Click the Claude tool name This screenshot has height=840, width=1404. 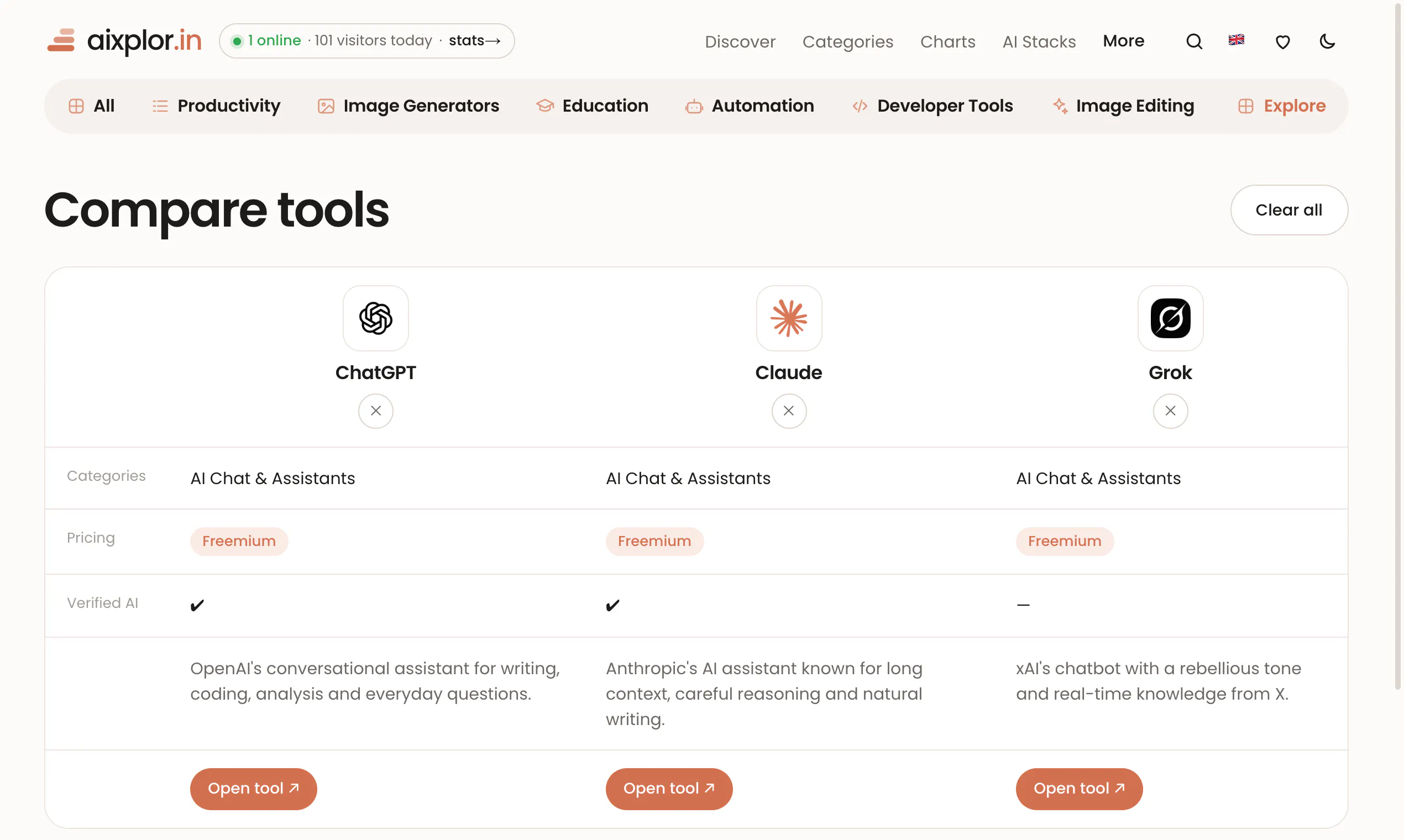pos(789,372)
